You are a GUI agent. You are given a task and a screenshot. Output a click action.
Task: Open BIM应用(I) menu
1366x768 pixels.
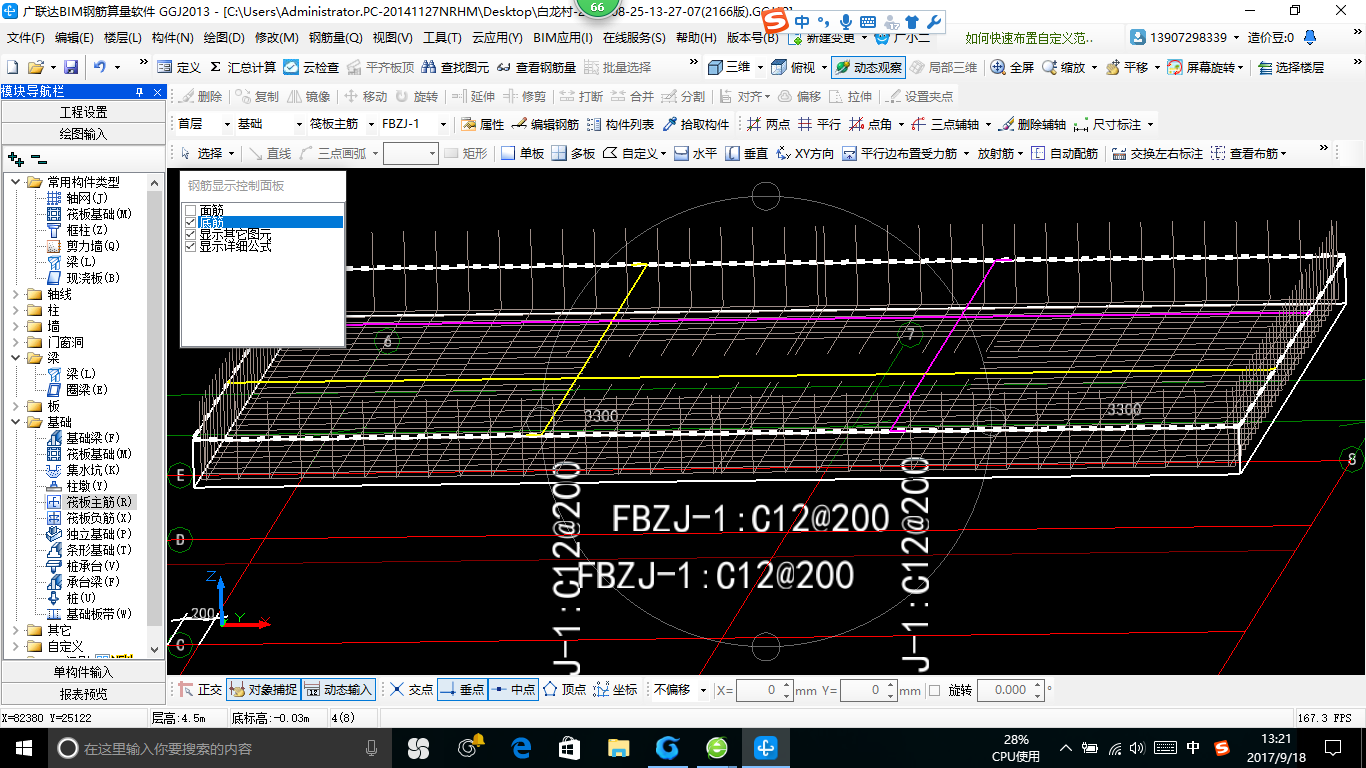[x=563, y=38]
